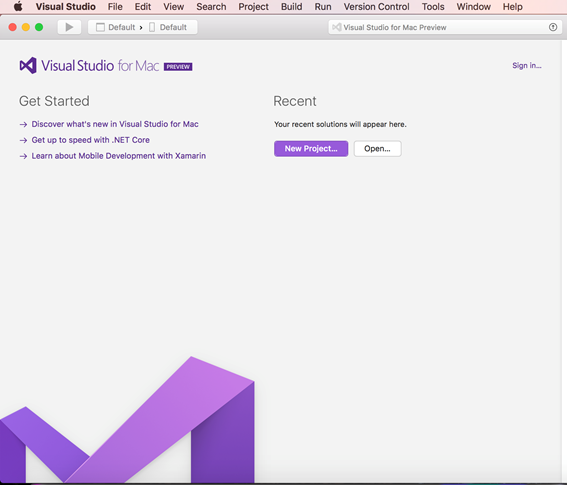Click the PREVIEW badge next to title
This screenshot has width=567, height=485.
coord(178,67)
